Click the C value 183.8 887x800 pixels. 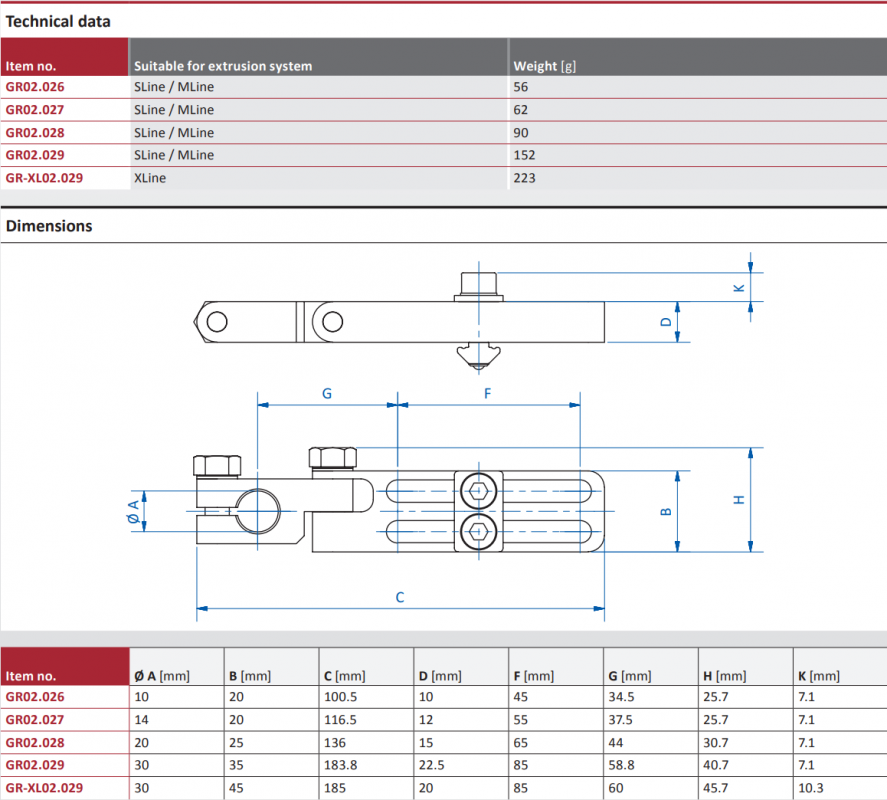tap(341, 765)
